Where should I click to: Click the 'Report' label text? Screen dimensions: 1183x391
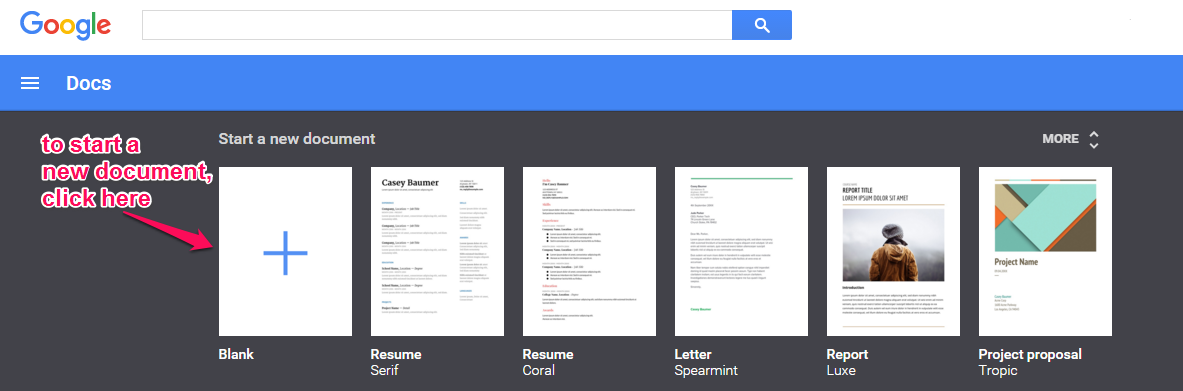click(x=847, y=355)
